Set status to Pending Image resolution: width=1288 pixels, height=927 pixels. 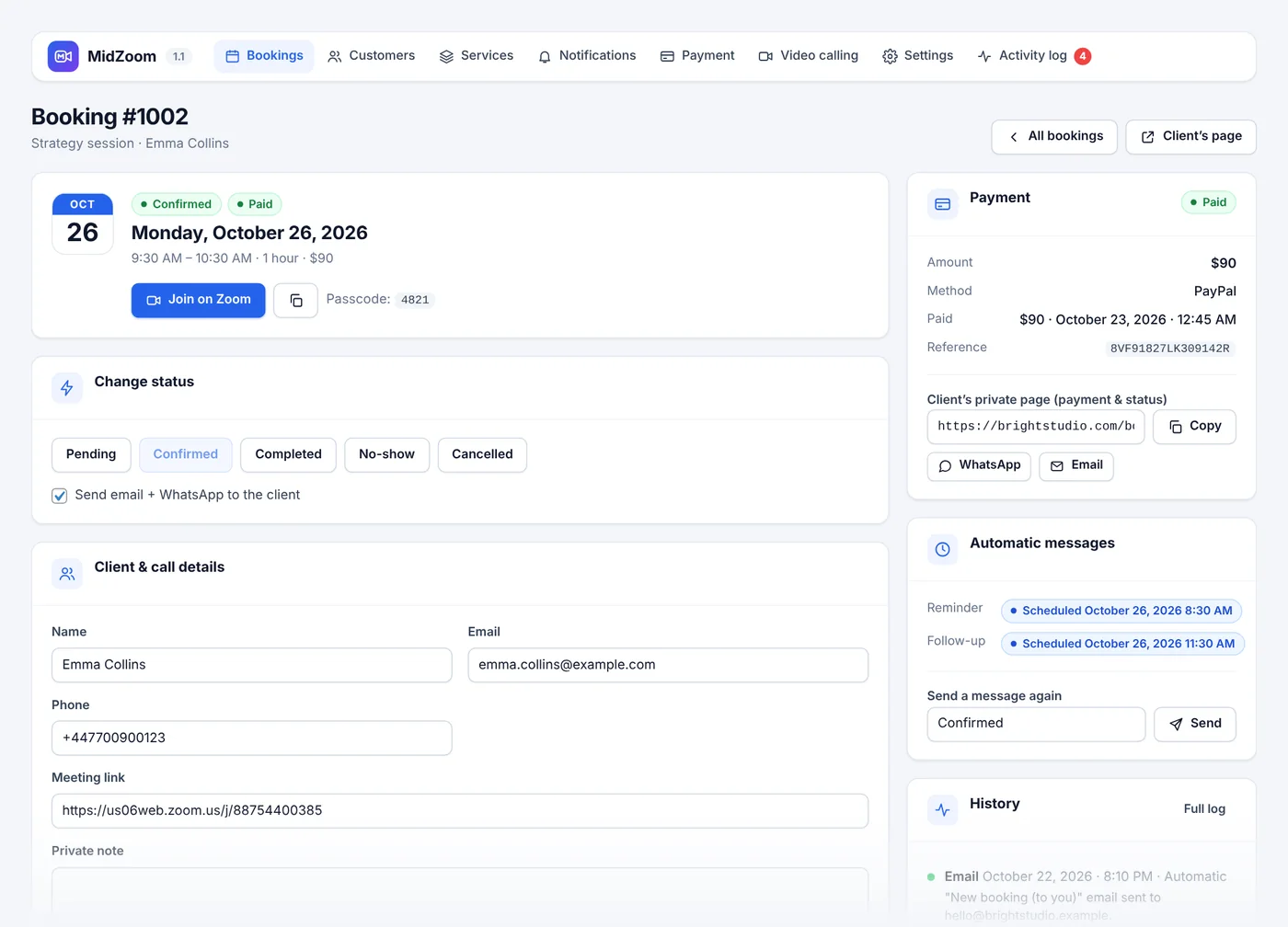tap(91, 454)
